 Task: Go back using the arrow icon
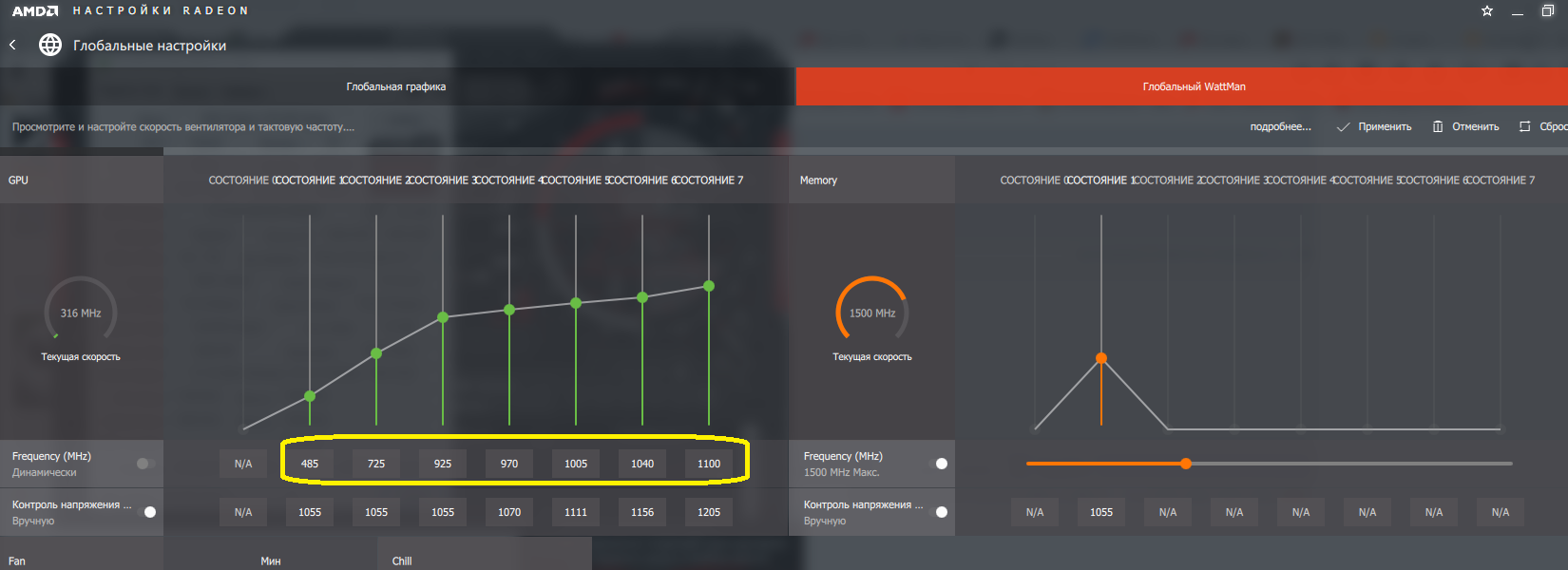[x=12, y=45]
